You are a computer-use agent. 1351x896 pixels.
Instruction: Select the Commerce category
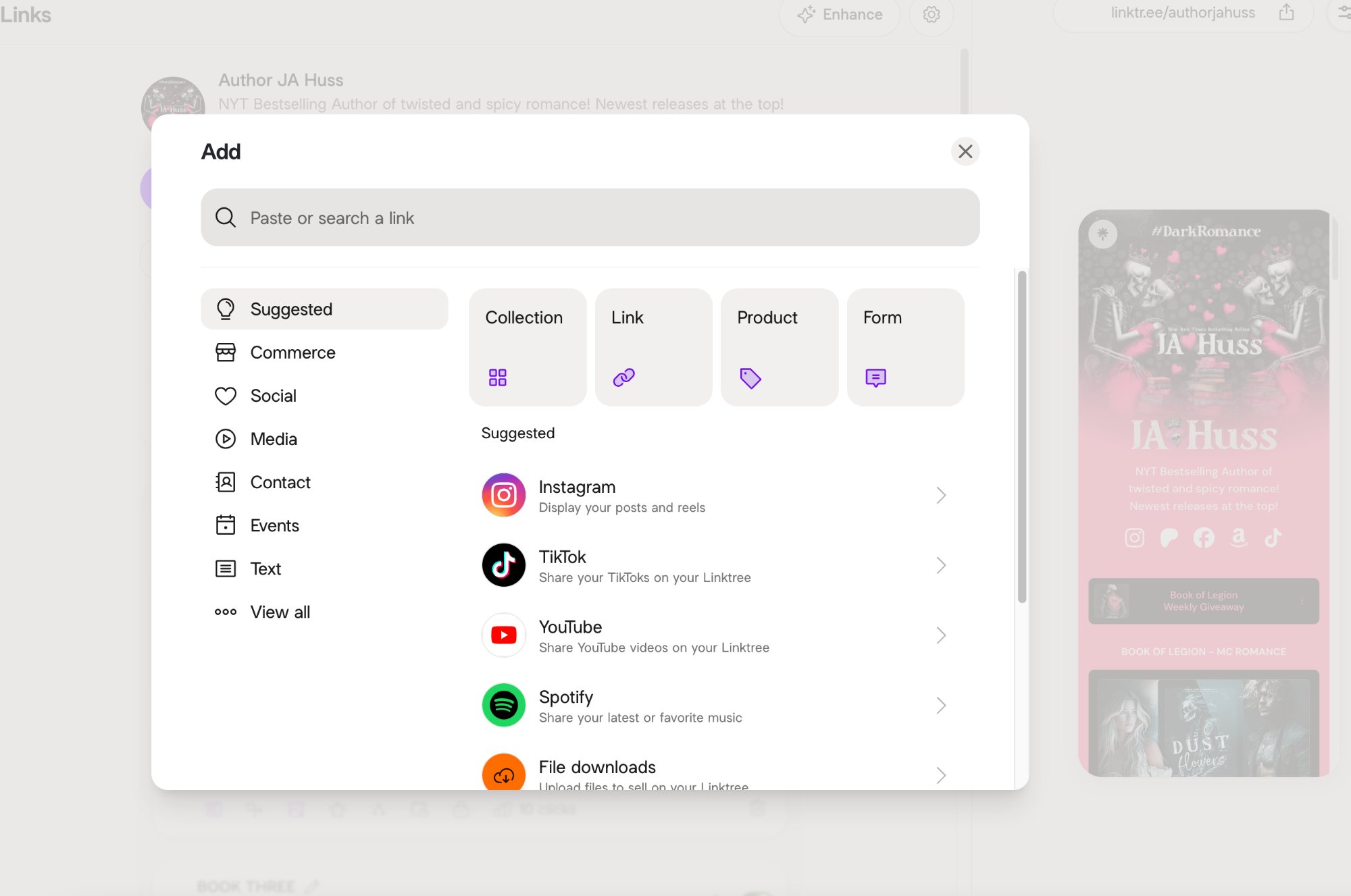click(292, 352)
